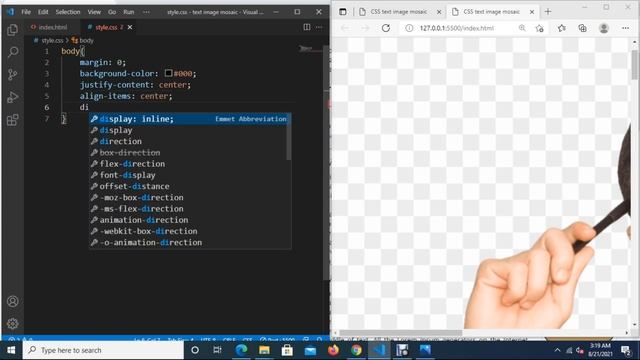640x360 pixels.
Task: Click the address bar showing 127.0.0.1:5500
Action: pos(457,28)
